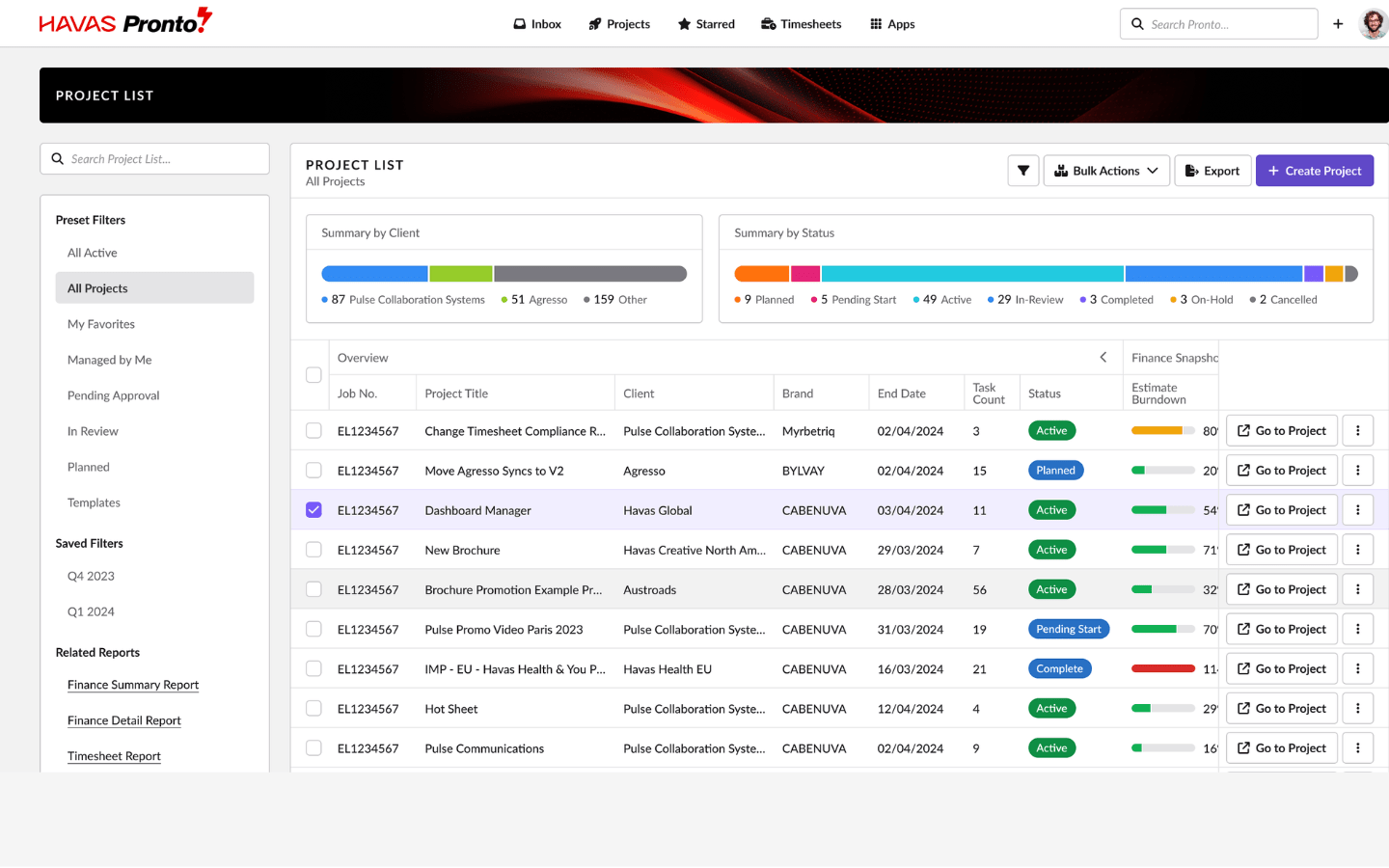Go to Starred items

706,24
